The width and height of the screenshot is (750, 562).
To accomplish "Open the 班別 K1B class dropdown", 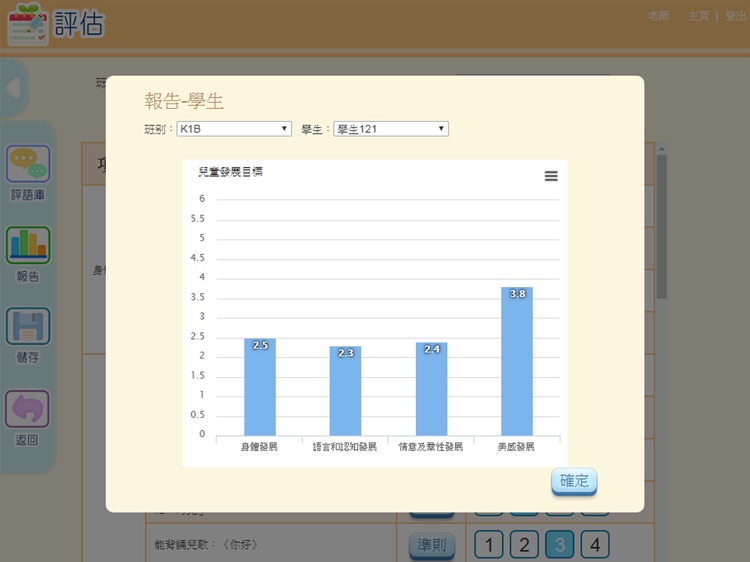I will [234, 129].
